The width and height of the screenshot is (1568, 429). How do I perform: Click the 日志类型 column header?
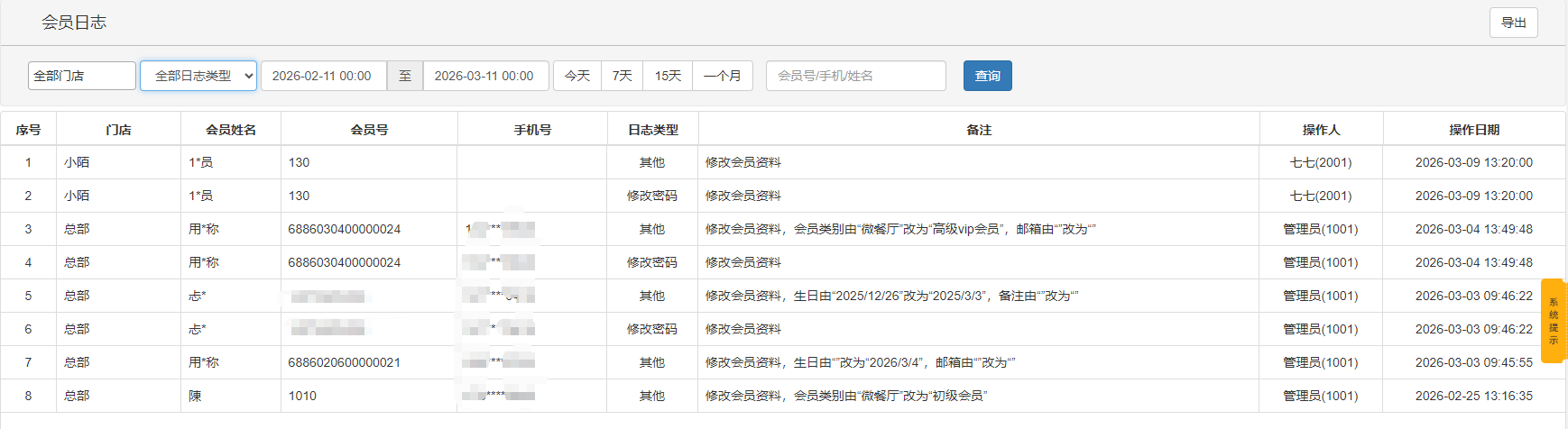point(652,130)
